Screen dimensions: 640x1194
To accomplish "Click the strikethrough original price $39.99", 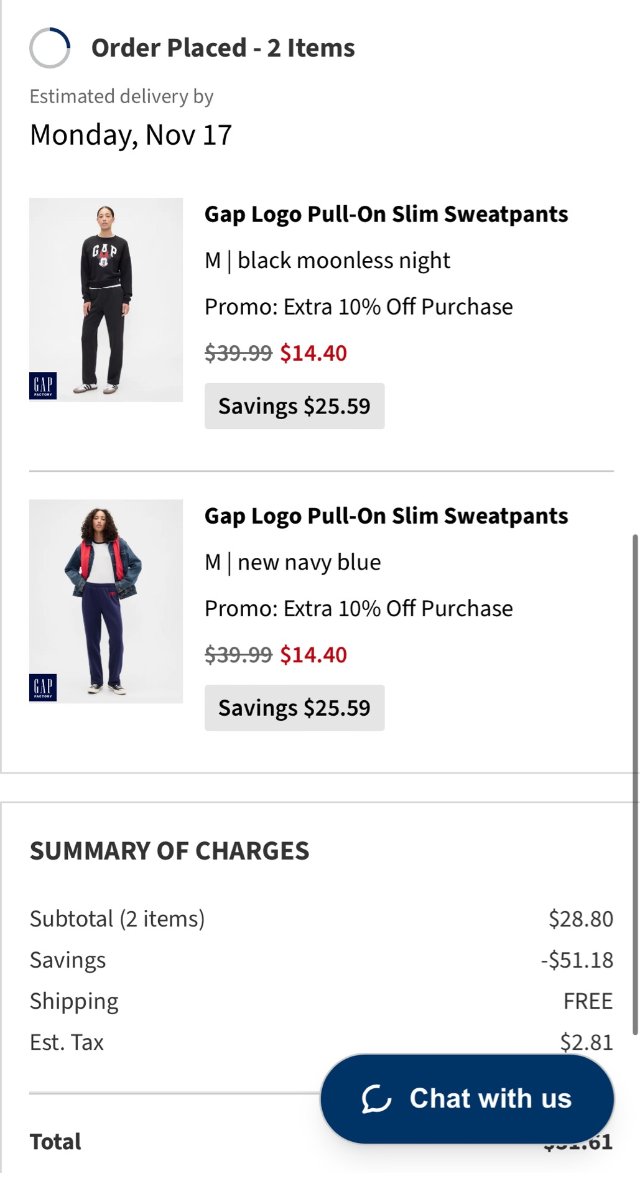I will pos(239,353).
